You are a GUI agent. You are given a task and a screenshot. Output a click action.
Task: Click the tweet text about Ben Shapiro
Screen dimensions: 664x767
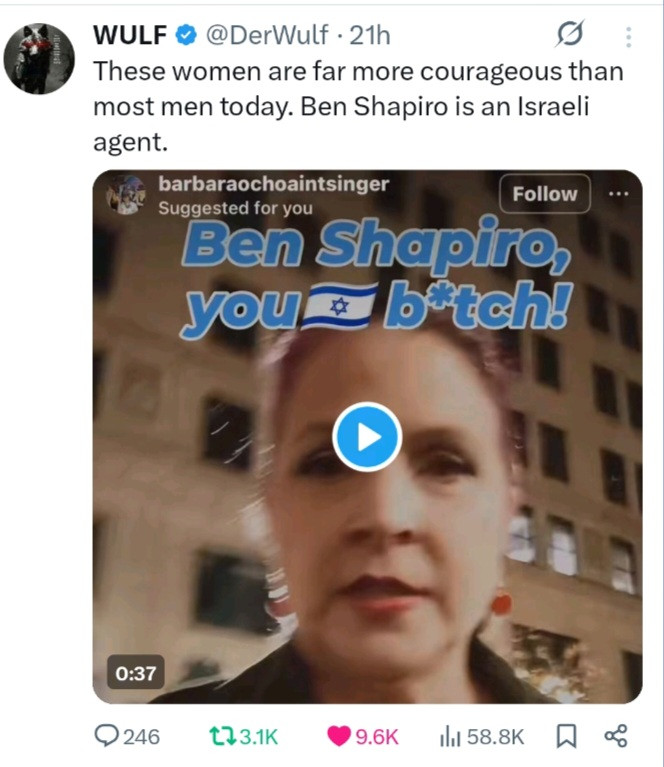358,107
